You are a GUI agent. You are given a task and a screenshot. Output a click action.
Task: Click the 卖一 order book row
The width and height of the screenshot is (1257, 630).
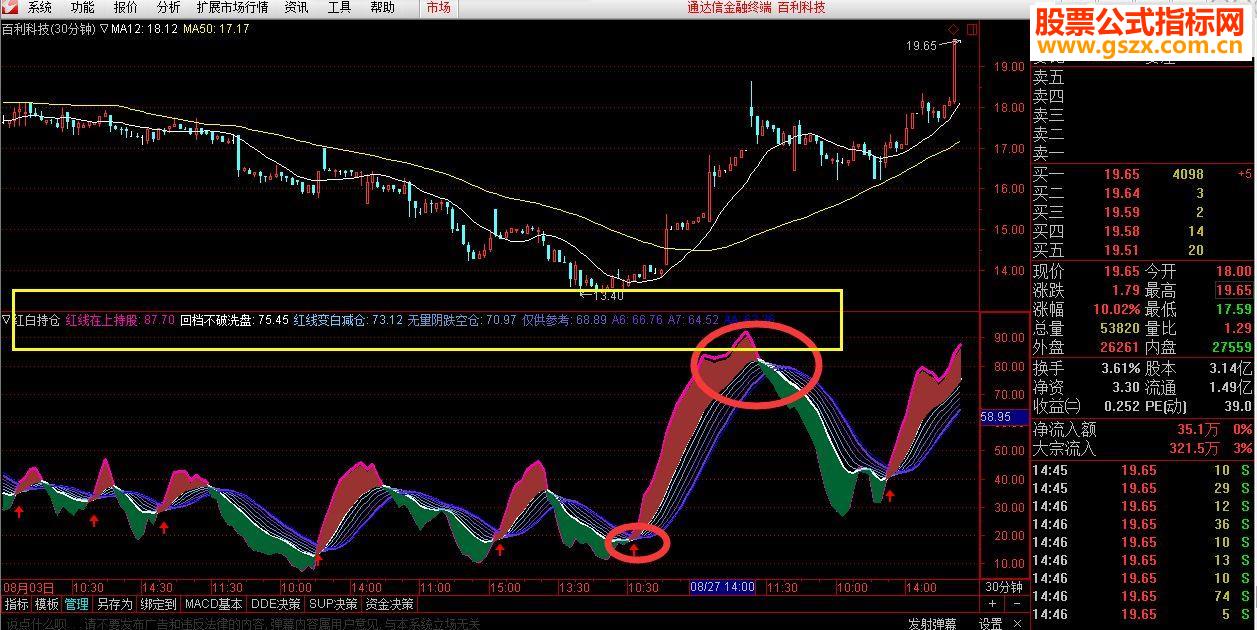pyautogui.click(x=1144, y=153)
